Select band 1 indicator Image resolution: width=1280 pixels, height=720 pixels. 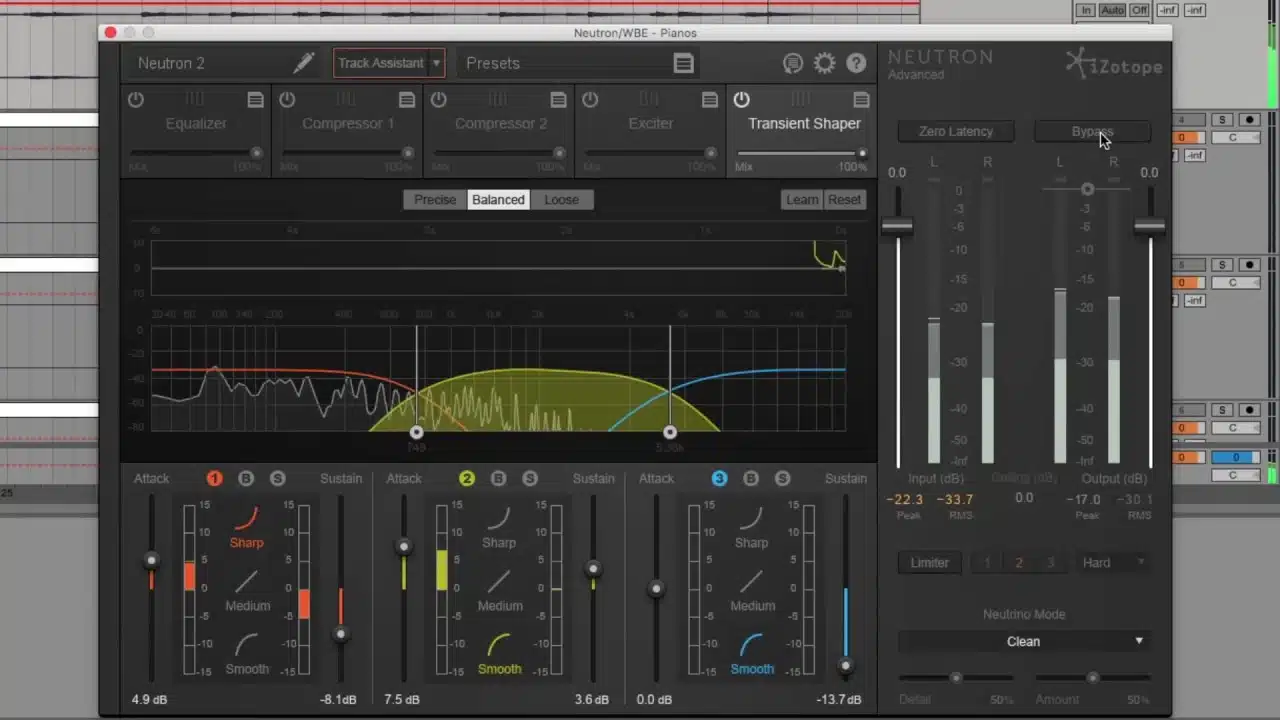point(214,479)
